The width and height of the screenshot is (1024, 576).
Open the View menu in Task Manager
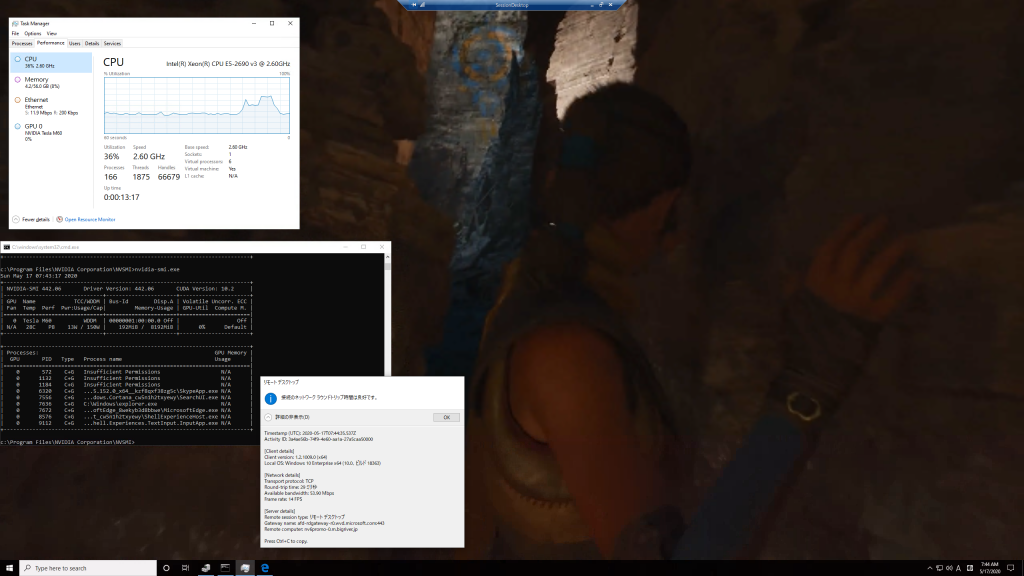pos(52,33)
